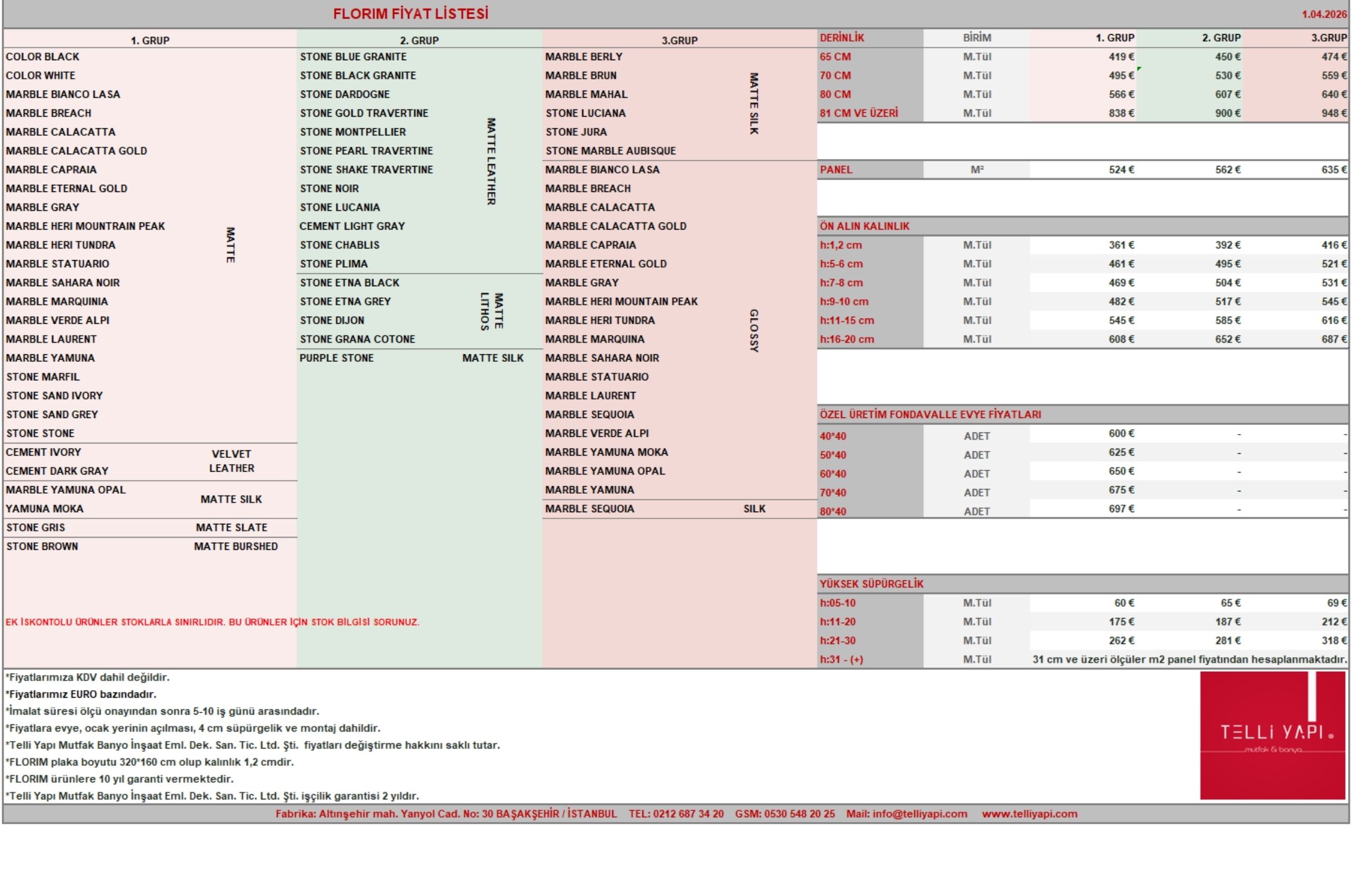Open the www.telliyapi.com website link

pyautogui.click(x=1029, y=814)
